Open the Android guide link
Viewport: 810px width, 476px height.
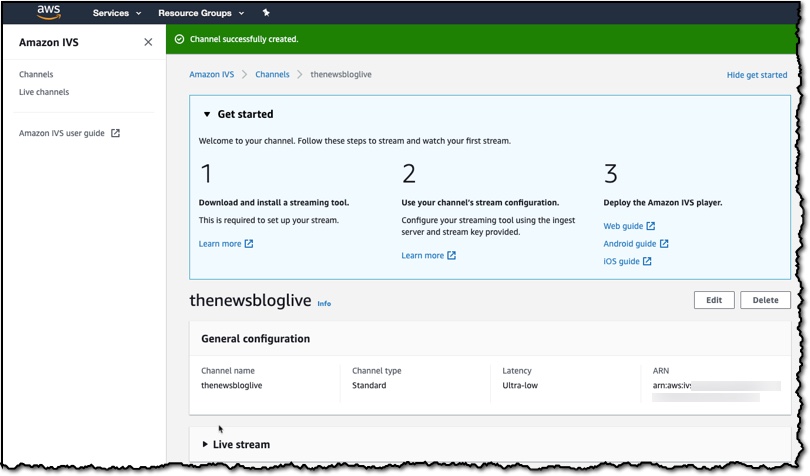(x=630, y=243)
